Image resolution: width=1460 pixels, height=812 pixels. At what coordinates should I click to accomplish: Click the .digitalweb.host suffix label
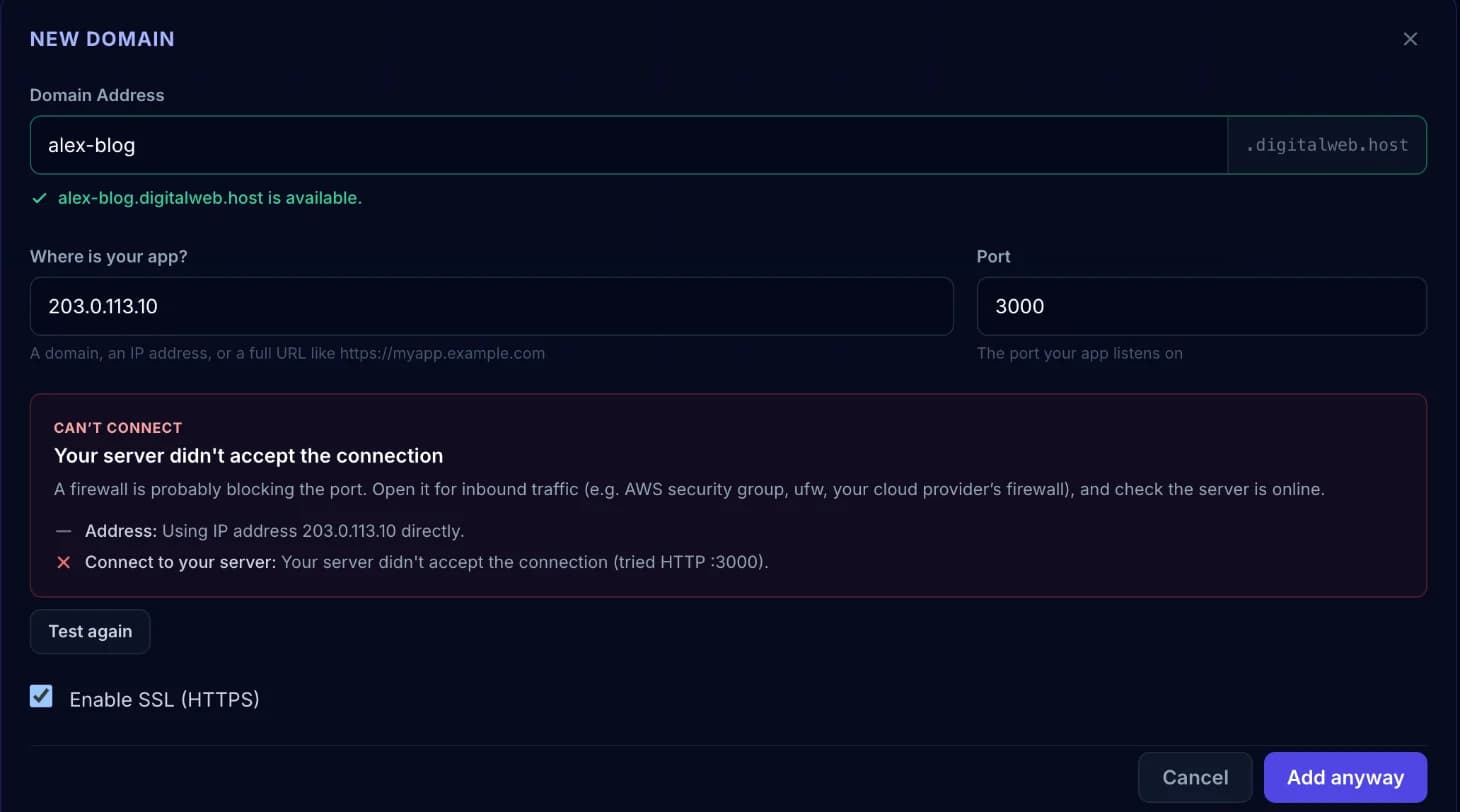1327,145
